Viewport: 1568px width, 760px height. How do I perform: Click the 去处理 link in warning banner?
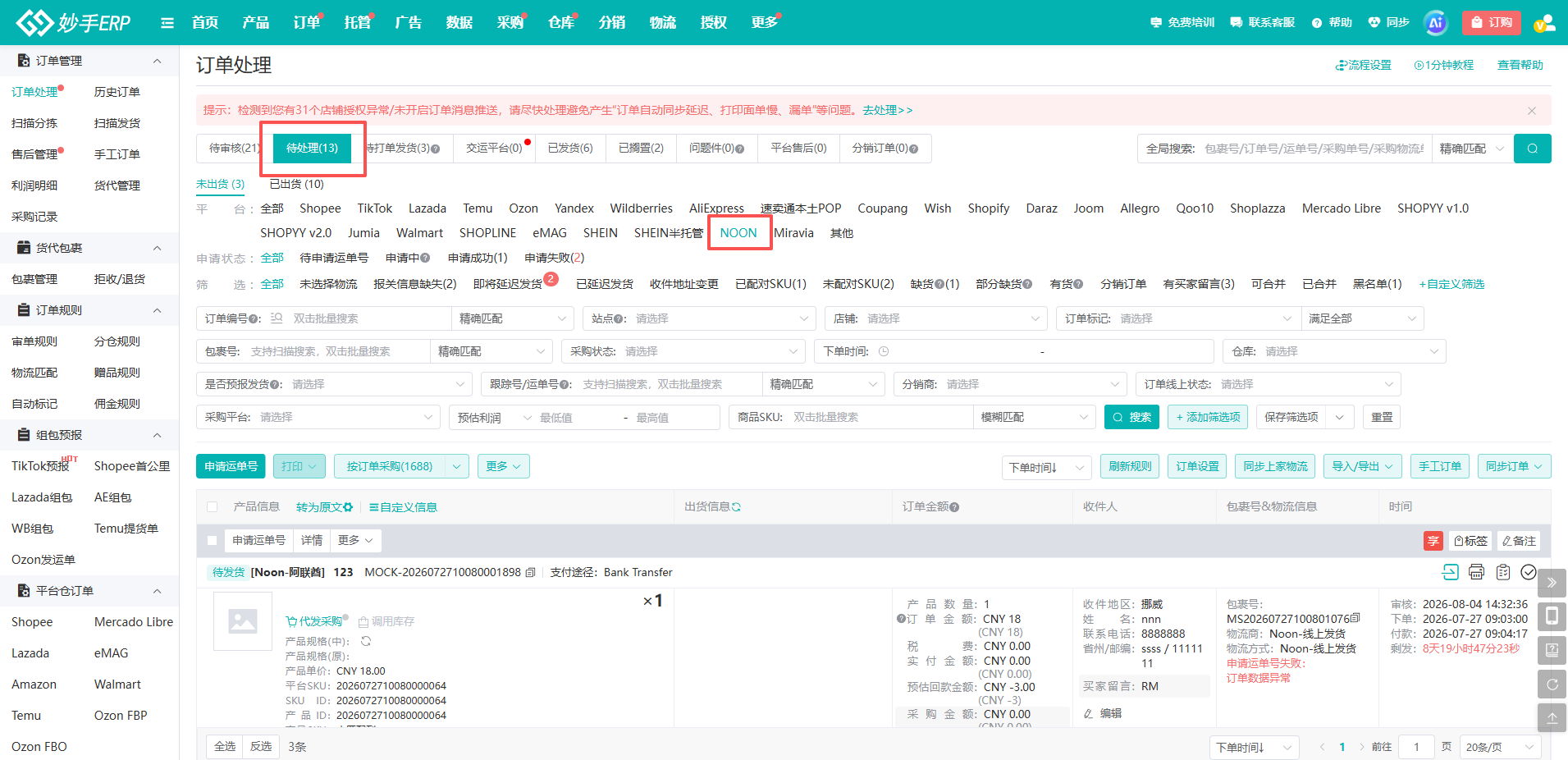pyautogui.click(x=887, y=110)
